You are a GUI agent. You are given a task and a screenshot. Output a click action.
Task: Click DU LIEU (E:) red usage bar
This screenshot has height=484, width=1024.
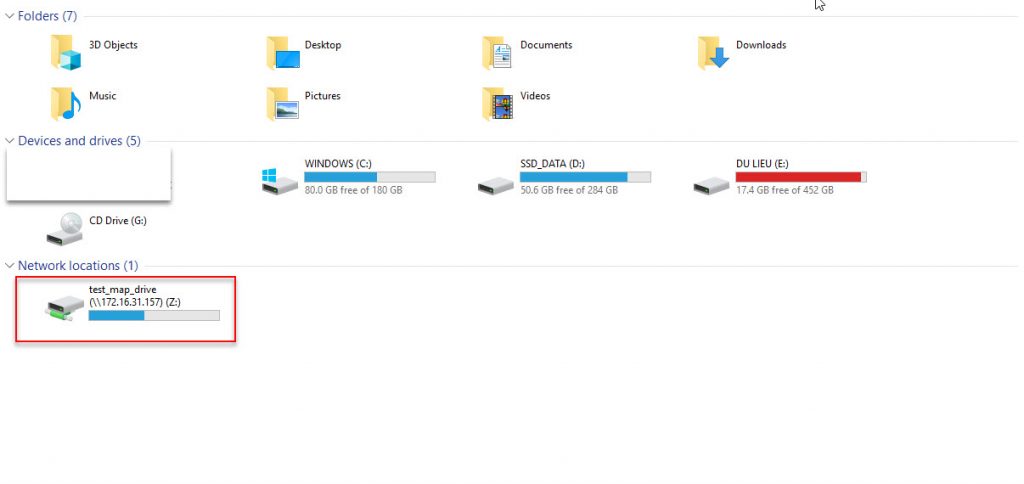click(801, 177)
